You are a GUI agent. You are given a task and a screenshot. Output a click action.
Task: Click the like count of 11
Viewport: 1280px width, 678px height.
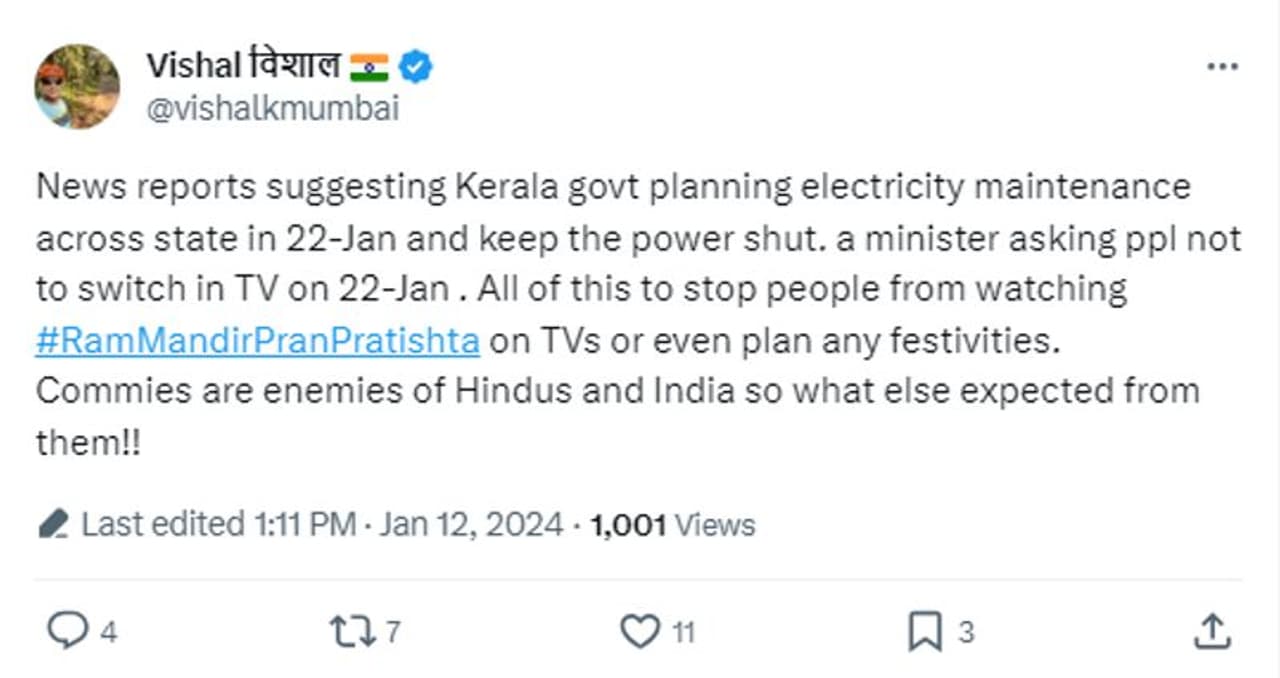pyautogui.click(x=683, y=632)
